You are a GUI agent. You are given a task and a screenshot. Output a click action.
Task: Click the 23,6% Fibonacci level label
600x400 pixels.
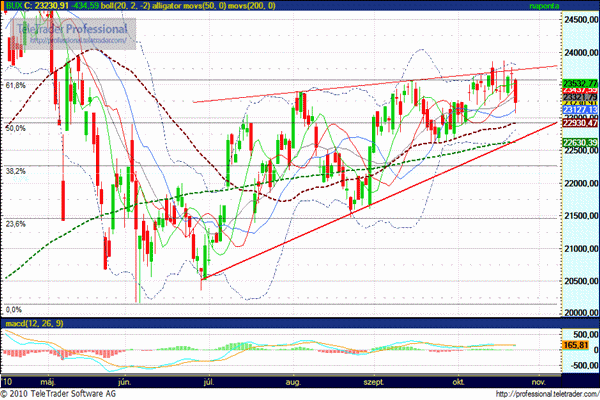pos(16,224)
